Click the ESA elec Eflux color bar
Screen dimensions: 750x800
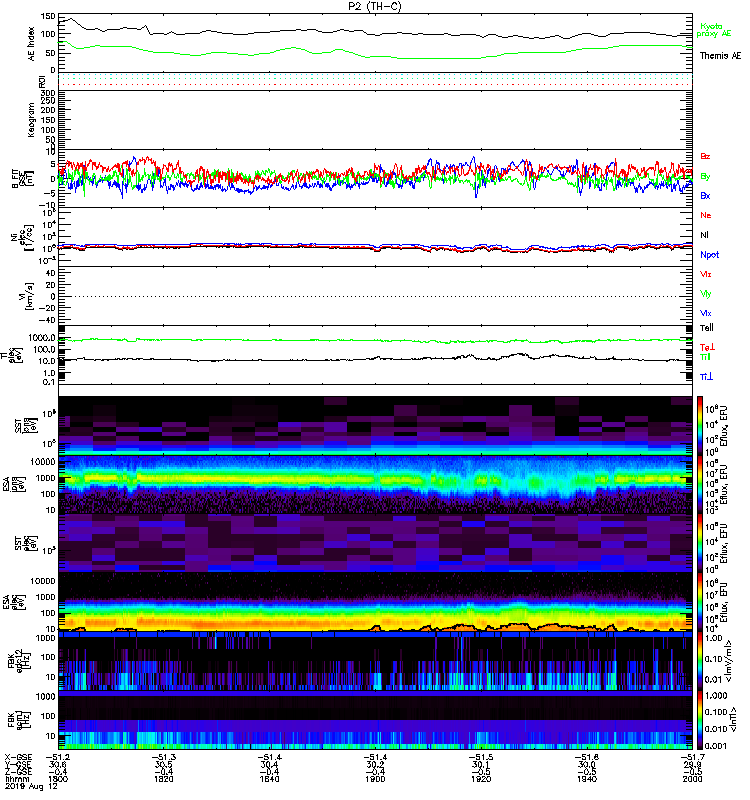700,602
